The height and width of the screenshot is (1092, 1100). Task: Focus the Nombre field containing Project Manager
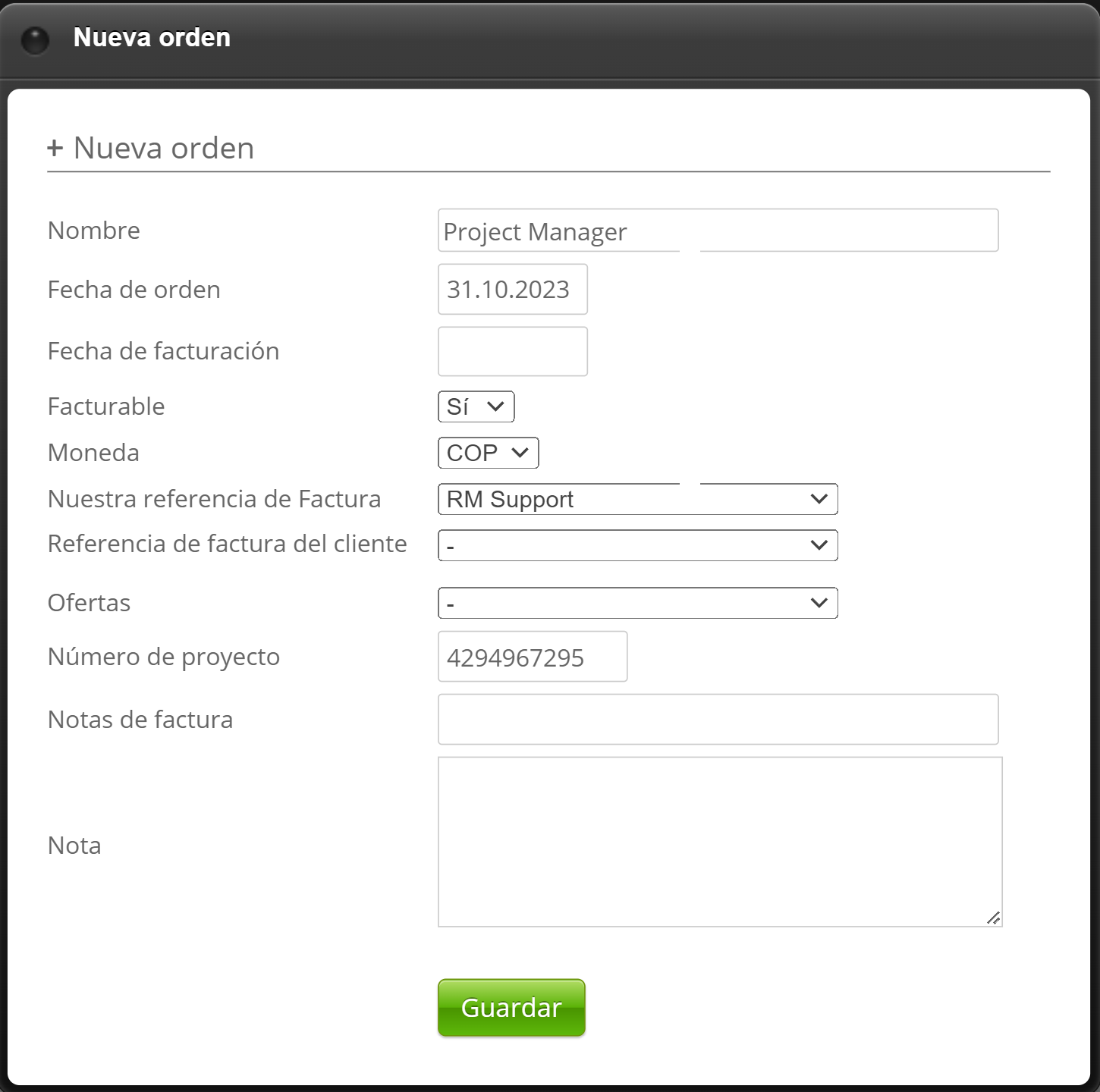[717, 231]
